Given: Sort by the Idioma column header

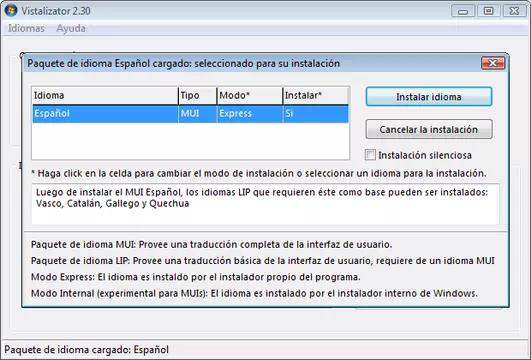Looking at the screenshot, I should pyautogui.click(x=105, y=96).
